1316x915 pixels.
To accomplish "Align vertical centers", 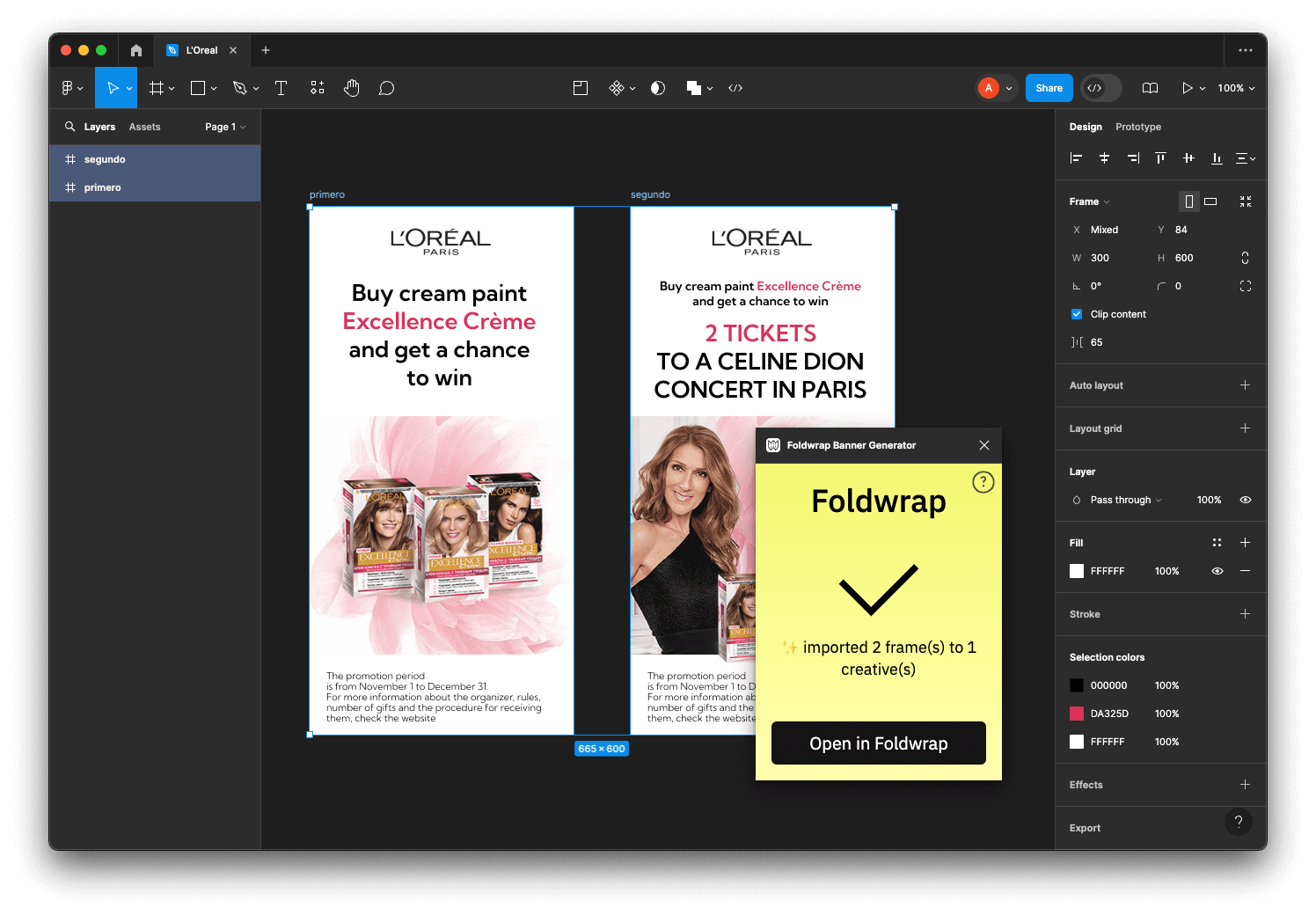I will (x=1188, y=158).
